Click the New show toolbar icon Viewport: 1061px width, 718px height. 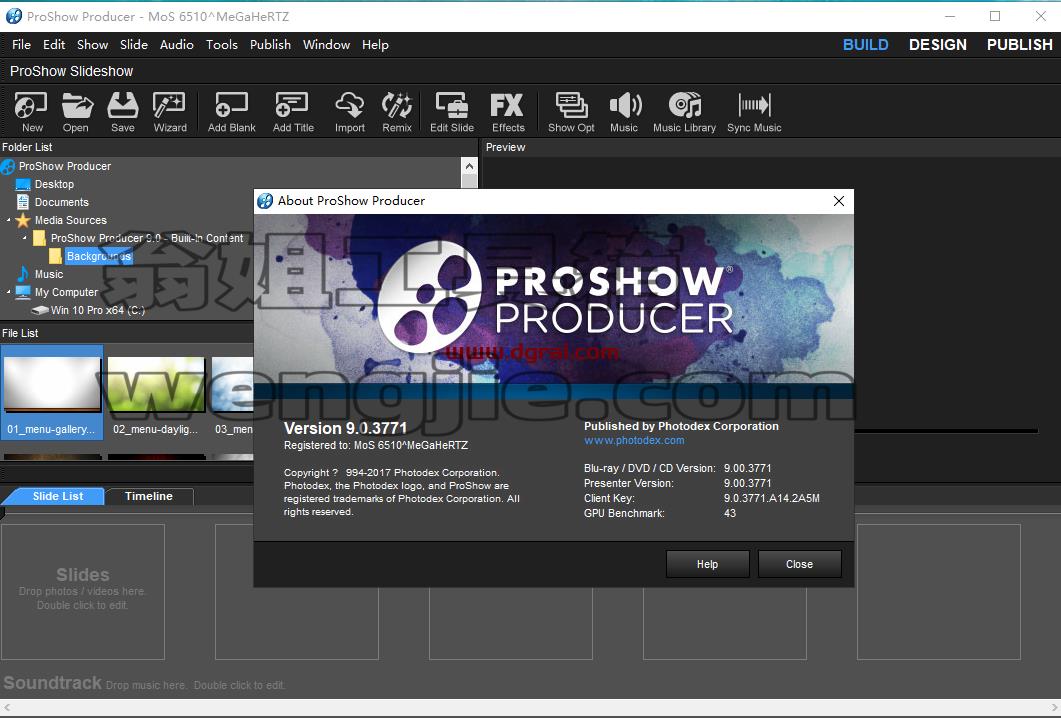tap(31, 112)
